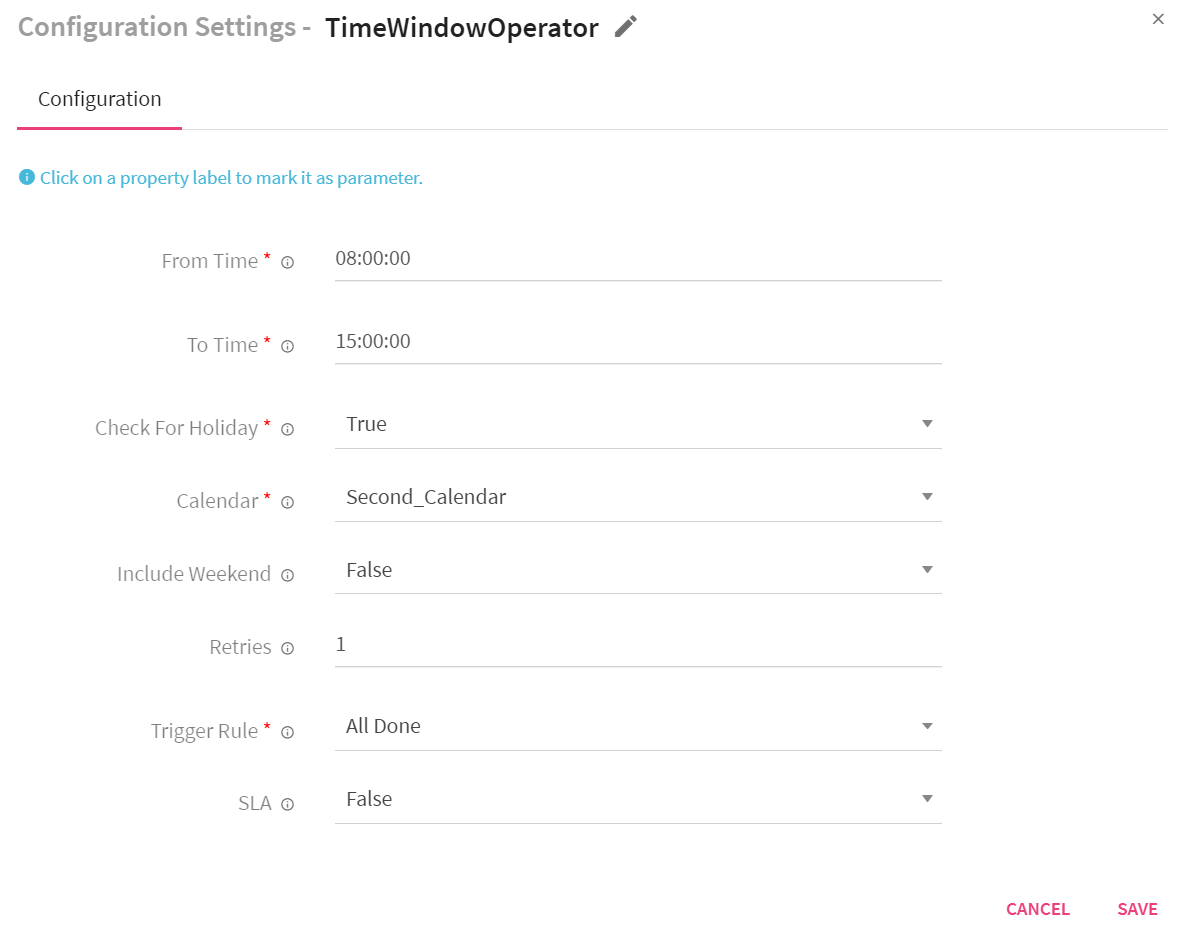
Task: Click the From Time label to mark as parameter
Action: point(211,260)
